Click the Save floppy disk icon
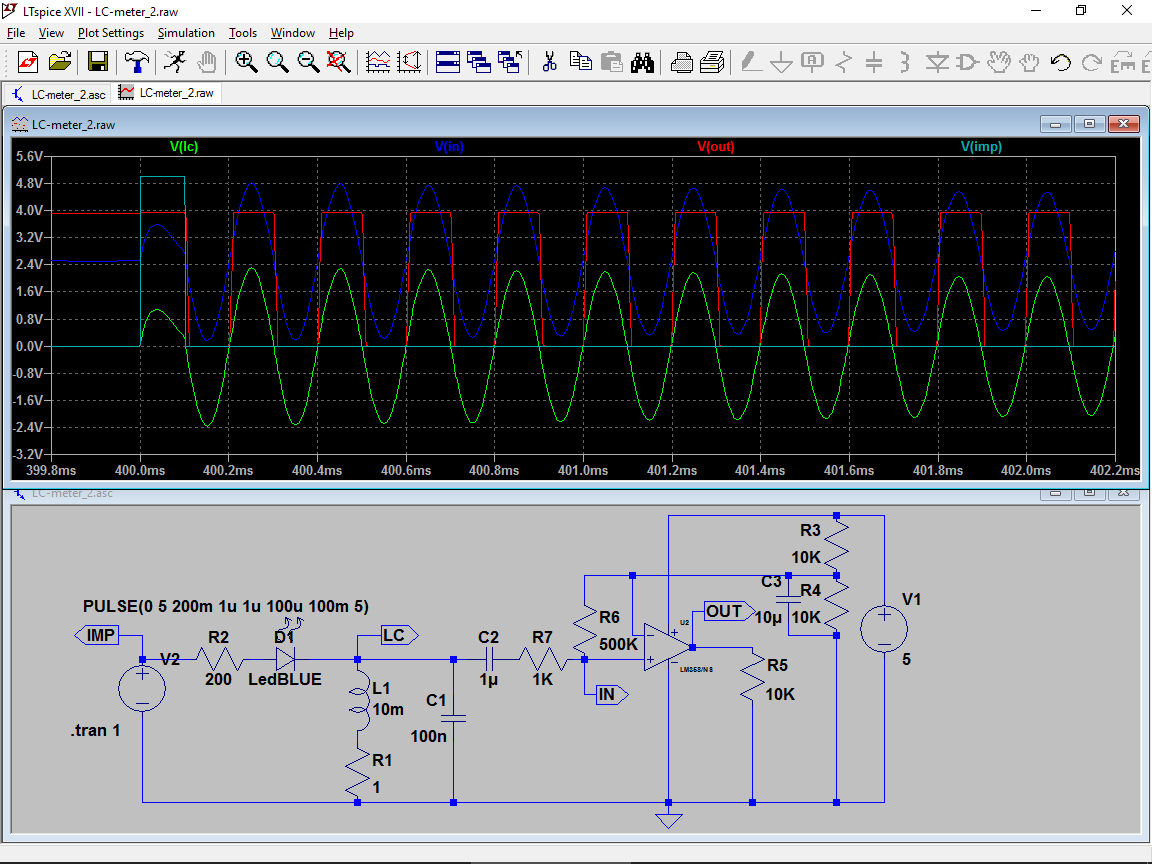 98,63
